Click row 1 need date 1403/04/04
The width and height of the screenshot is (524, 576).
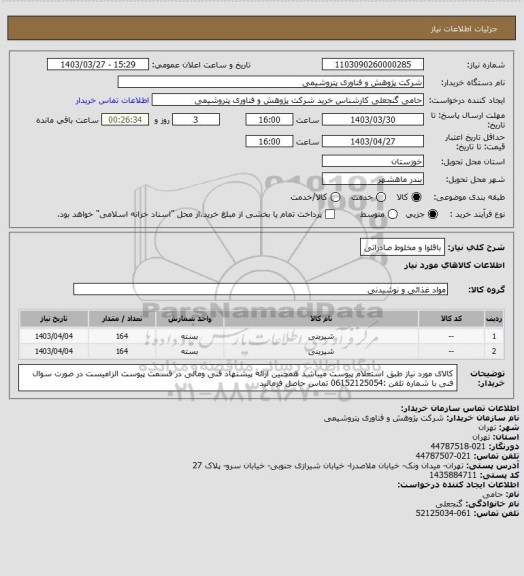pyautogui.click(x=54, y=336)
